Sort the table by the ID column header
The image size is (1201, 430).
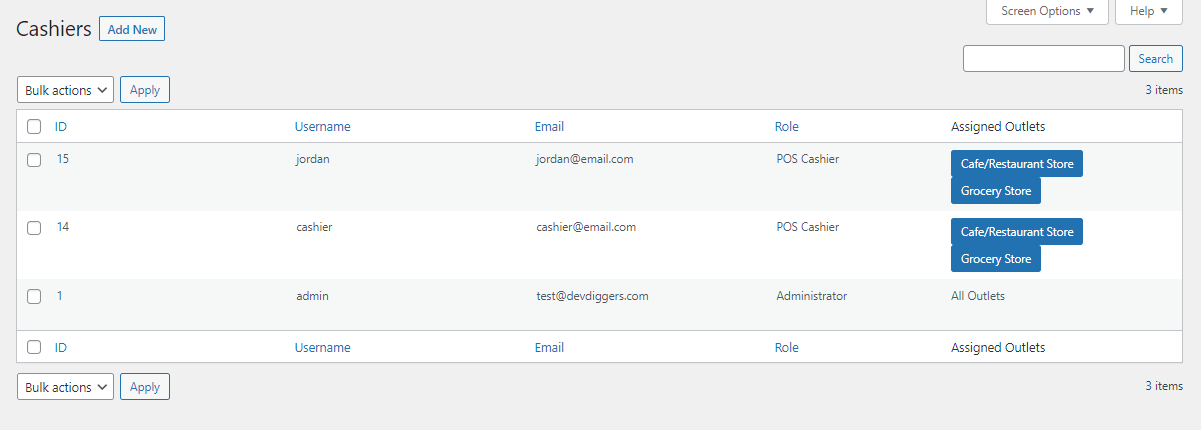coord(61,127)
